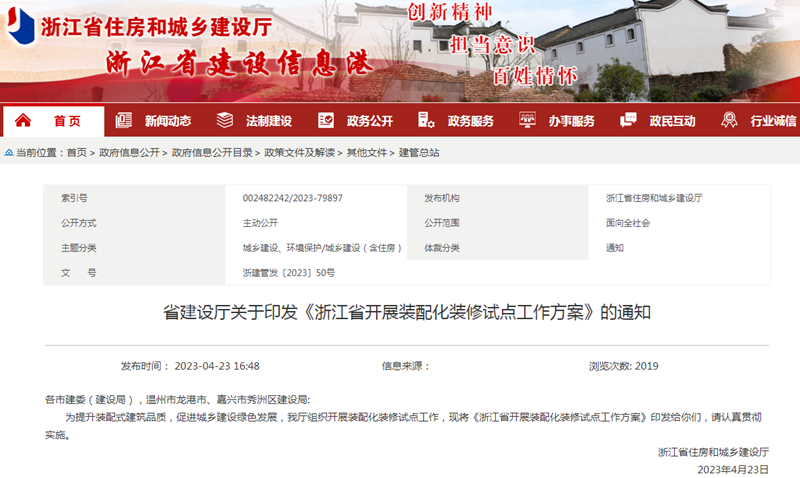Click the article headline about 装配化装修试点工作方案

click(407, 312)
